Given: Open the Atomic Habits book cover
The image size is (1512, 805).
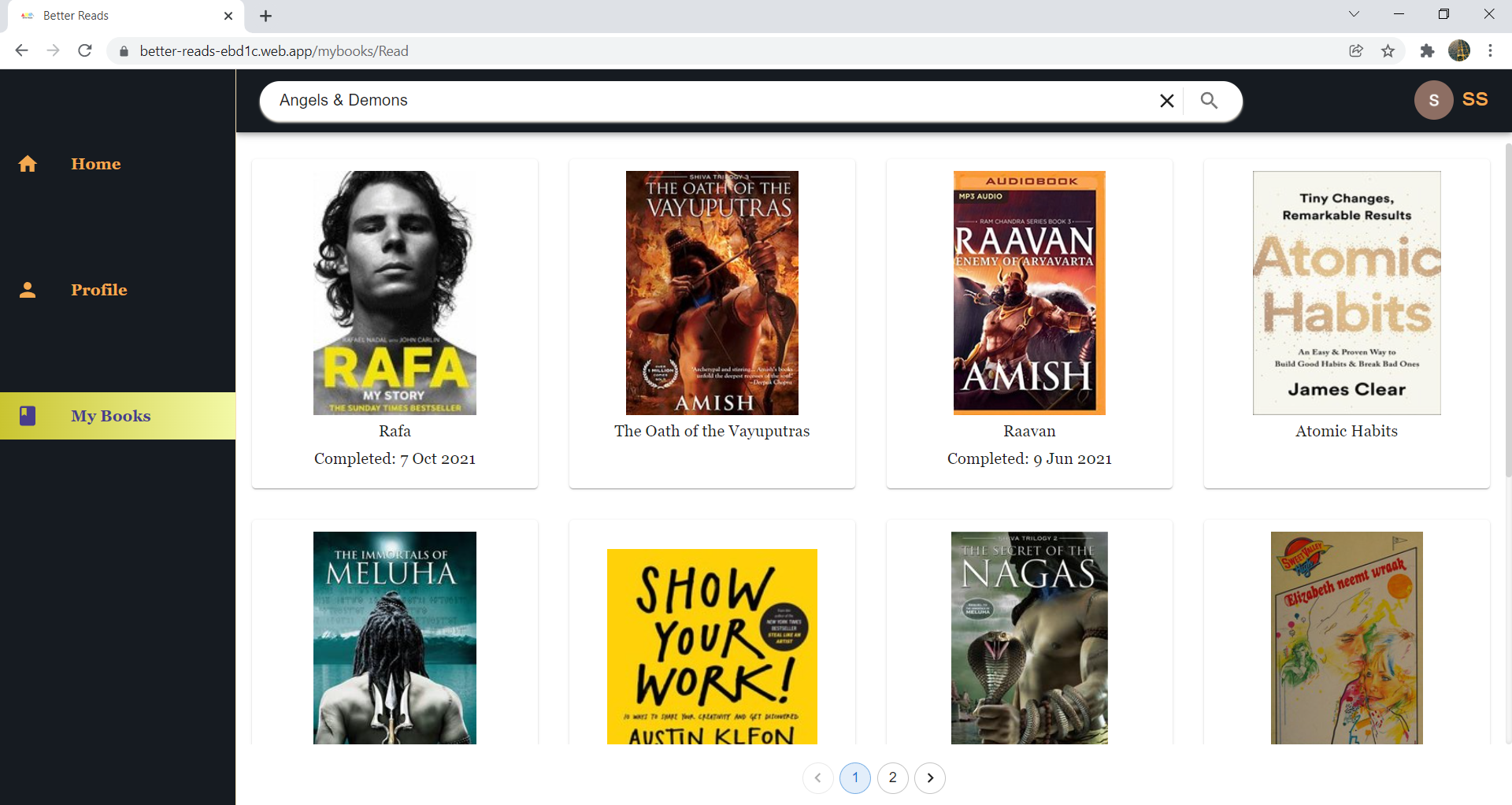Looking at the screenshot, I should click(1346, 292).
